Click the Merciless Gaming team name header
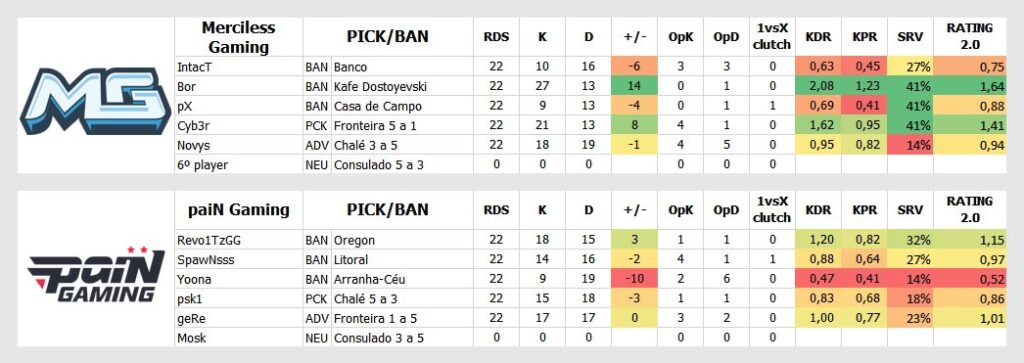The width and height of the screenshot is (1024, 363). (x=238, y=37)
